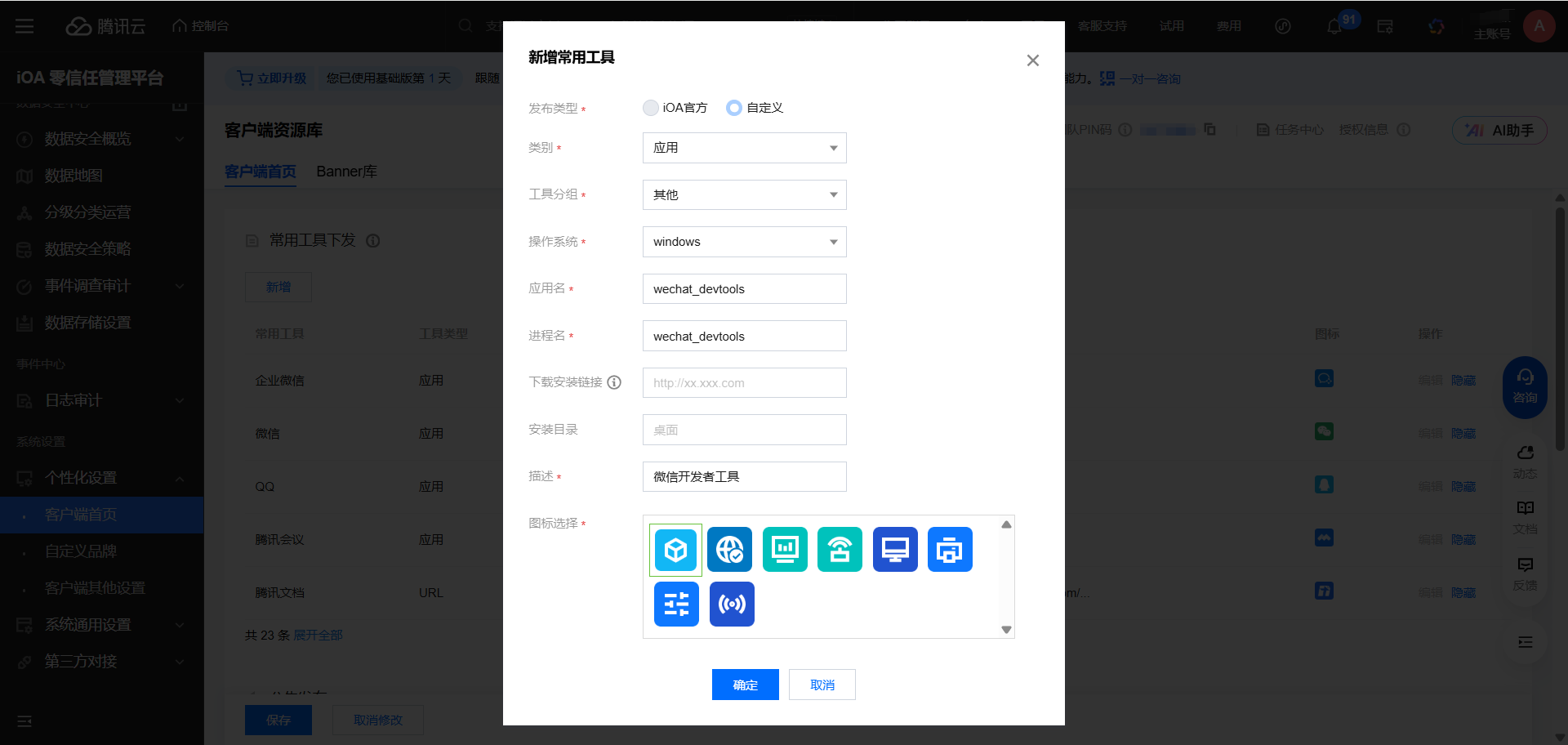1568x745 pixels.
Task: Open the AI助手 button
Action: click(x=1499, y=130)
